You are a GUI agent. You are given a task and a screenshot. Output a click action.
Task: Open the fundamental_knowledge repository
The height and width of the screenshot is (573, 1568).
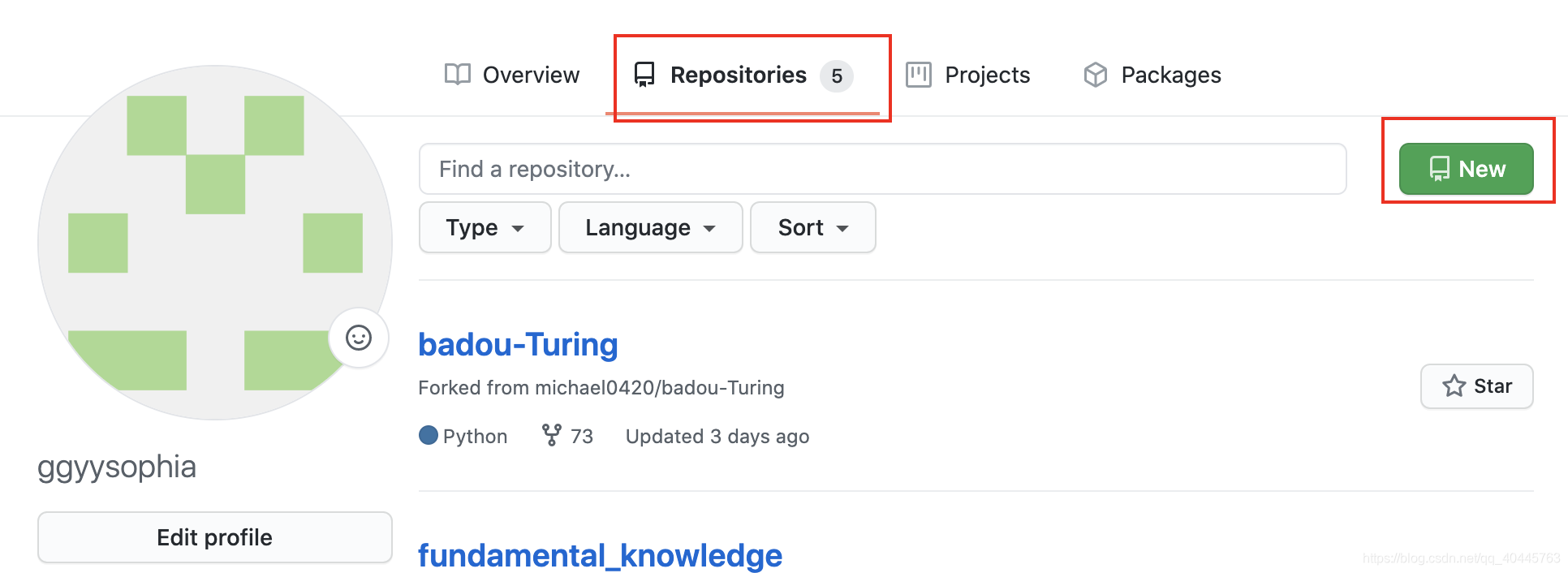point(600,555)
